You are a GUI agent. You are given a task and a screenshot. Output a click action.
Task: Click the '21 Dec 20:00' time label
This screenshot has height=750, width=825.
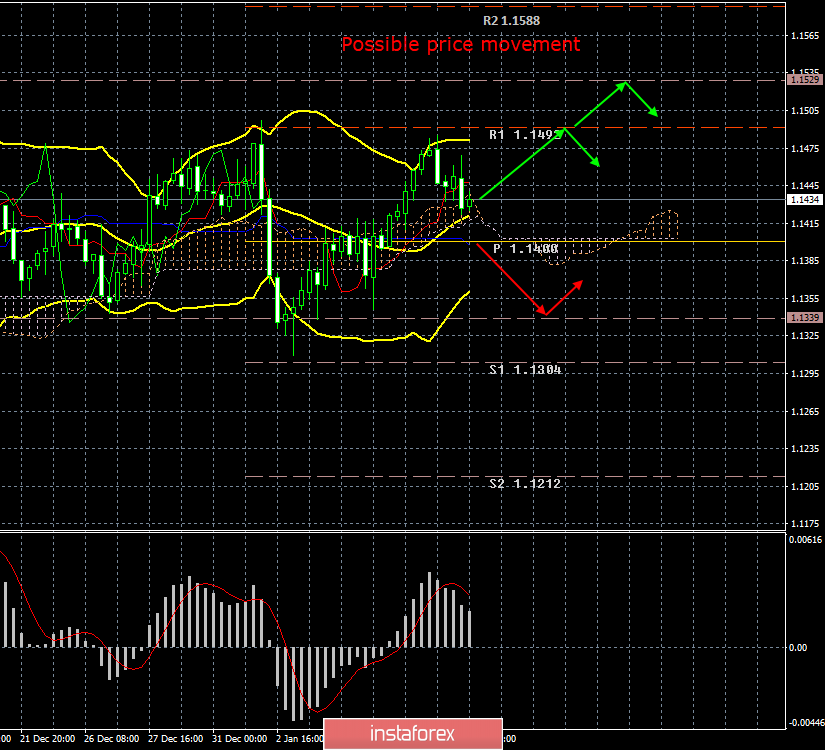[48, 738]
